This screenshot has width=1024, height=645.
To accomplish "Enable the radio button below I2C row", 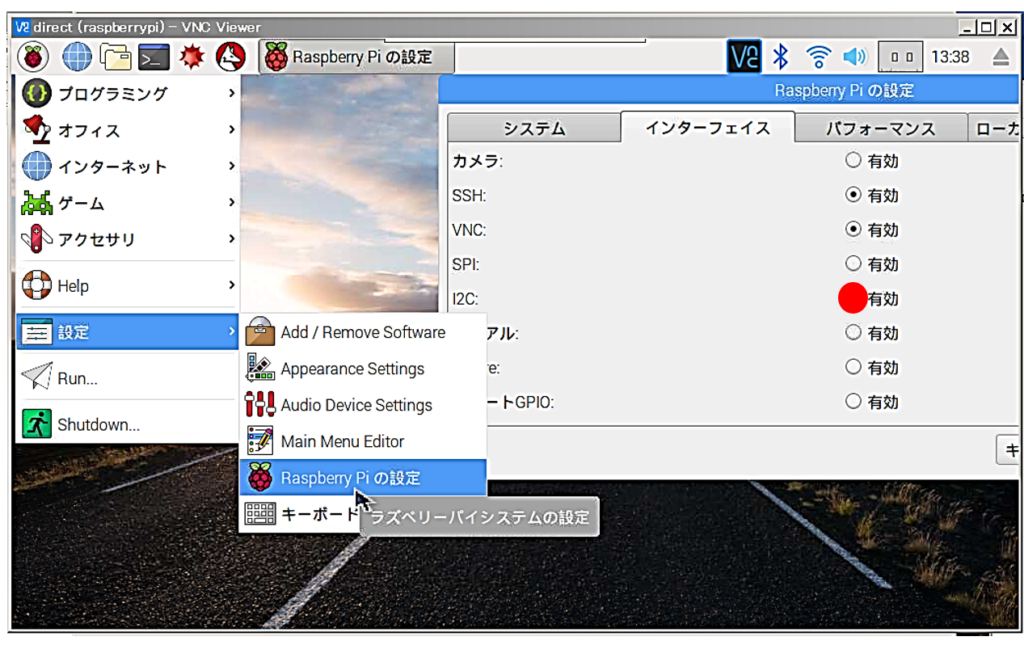I will point(853,333).
